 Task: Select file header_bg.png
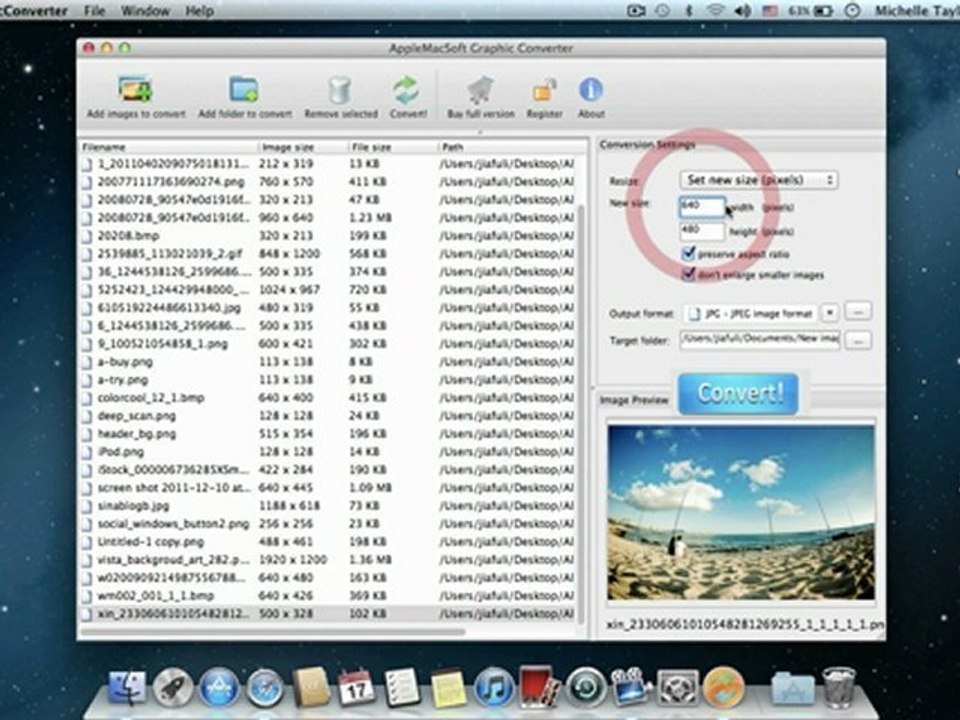point(328,434)
